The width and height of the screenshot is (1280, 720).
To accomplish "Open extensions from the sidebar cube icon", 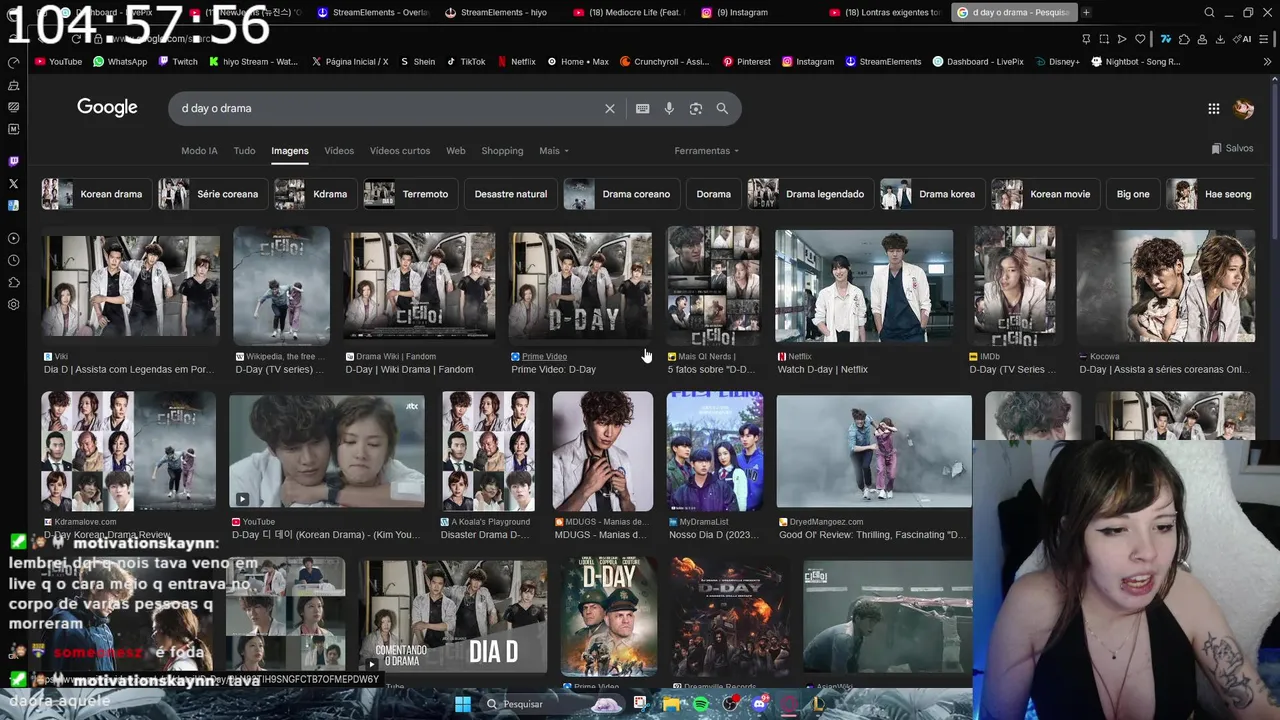I will 13,282.
